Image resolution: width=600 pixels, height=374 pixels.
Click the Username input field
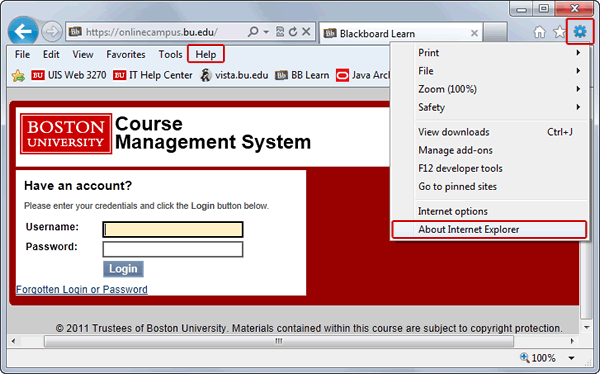tap(173, 229)
